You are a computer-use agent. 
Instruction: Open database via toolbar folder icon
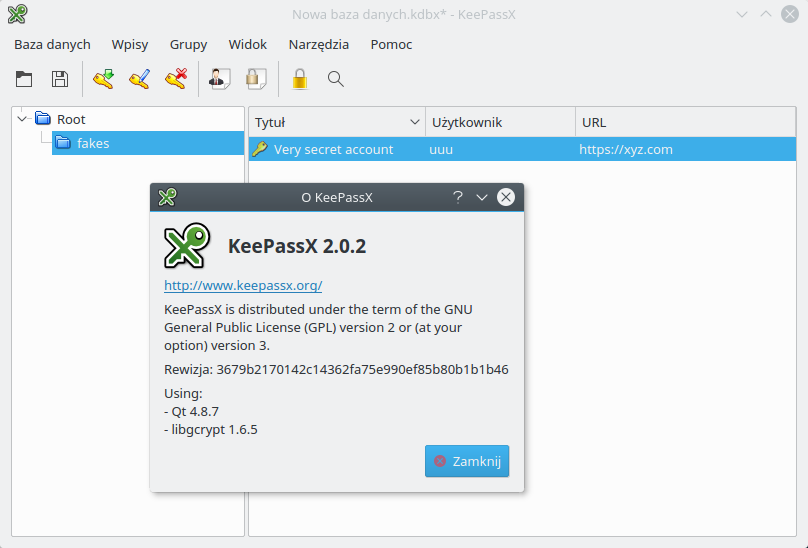[24, 79]
